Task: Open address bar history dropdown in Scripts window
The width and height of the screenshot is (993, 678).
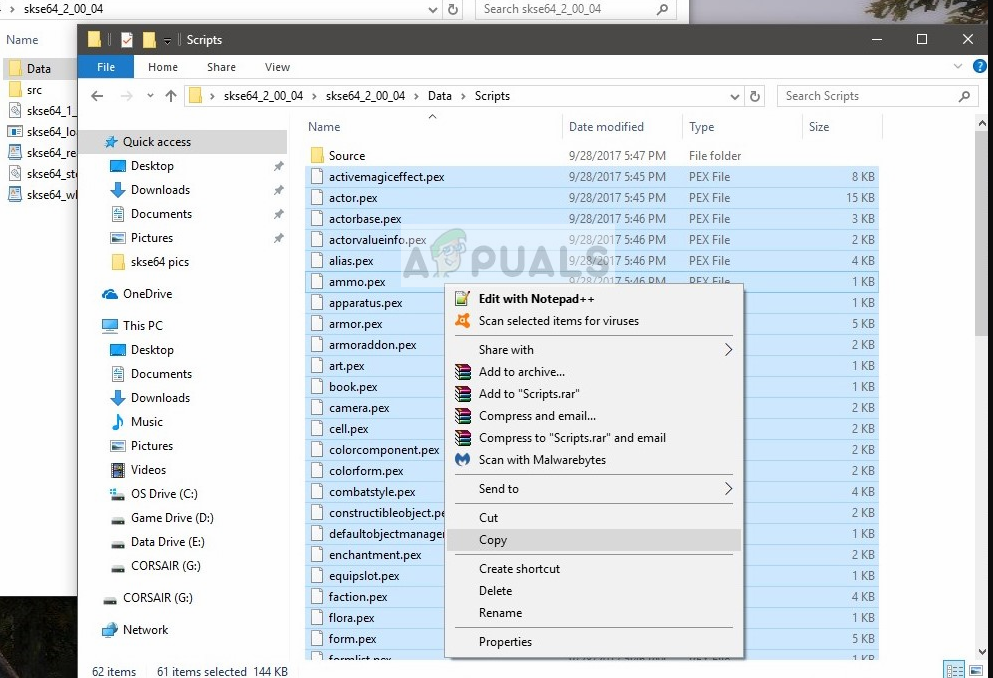Action: point(735,97)
